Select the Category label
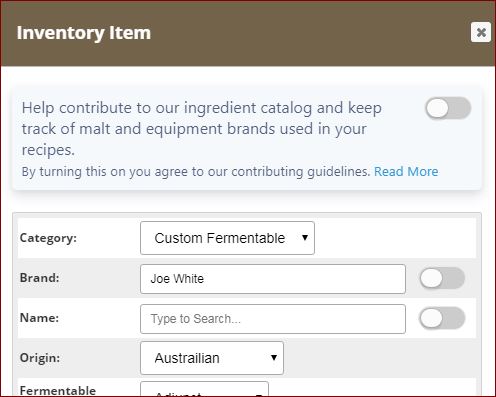The width and height of the screenshot is (496, 397). 48,238
